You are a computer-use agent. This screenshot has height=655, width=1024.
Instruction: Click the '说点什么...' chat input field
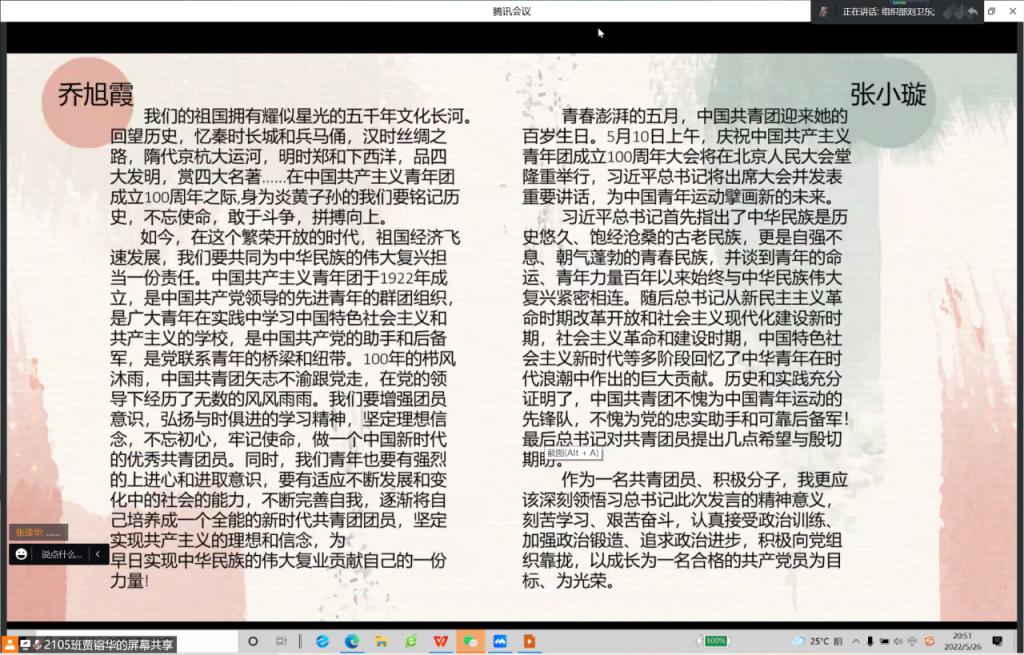[61, 554]
